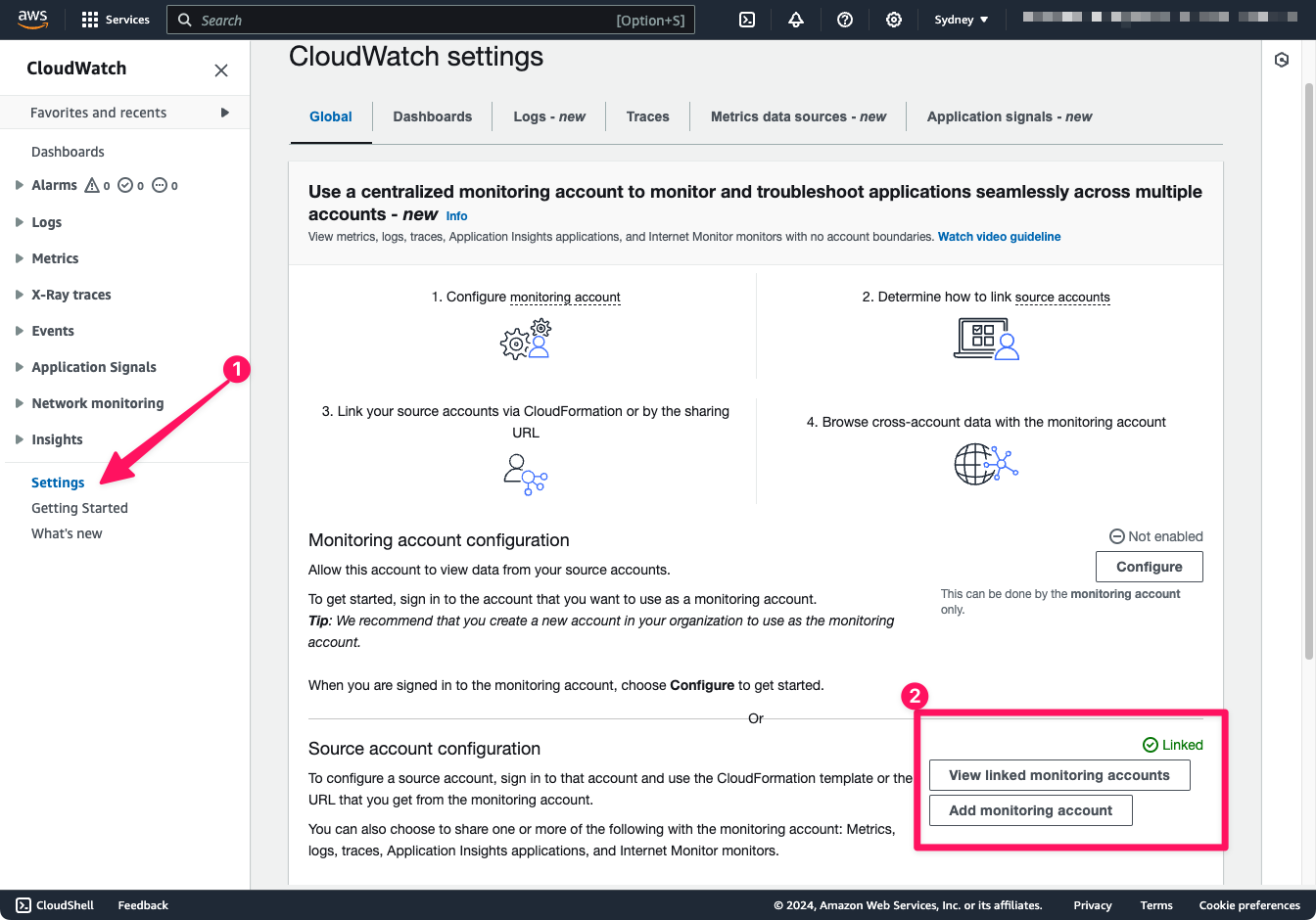
Task: Open the Services grid menu
Action: point(116,20)
